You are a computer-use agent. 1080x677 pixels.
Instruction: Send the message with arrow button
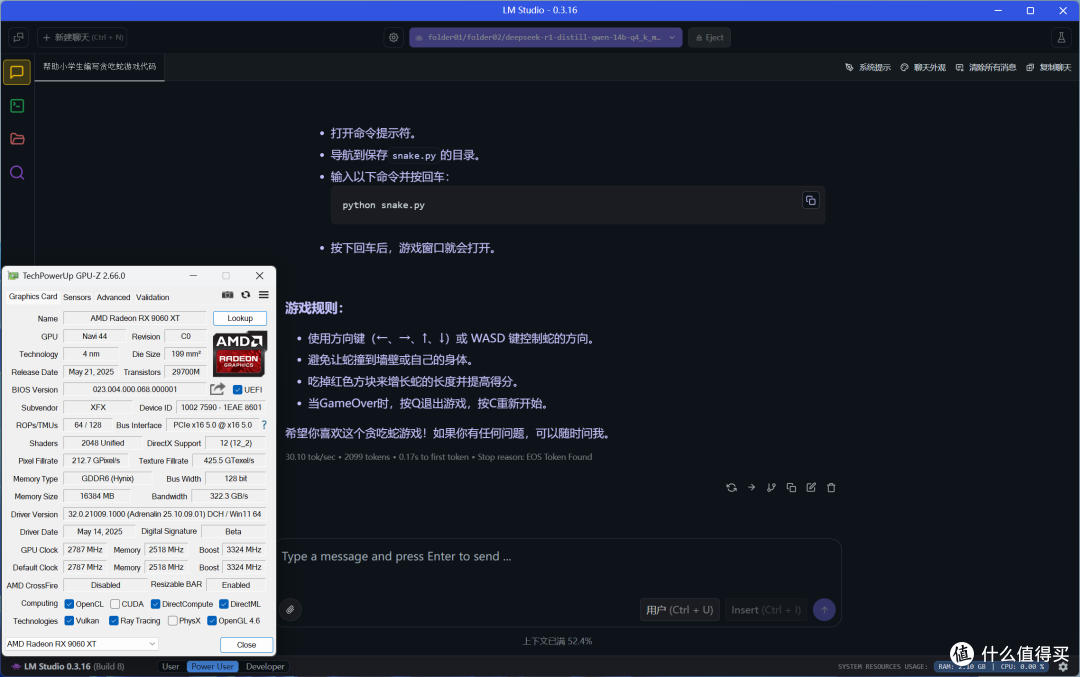point(824,610)
